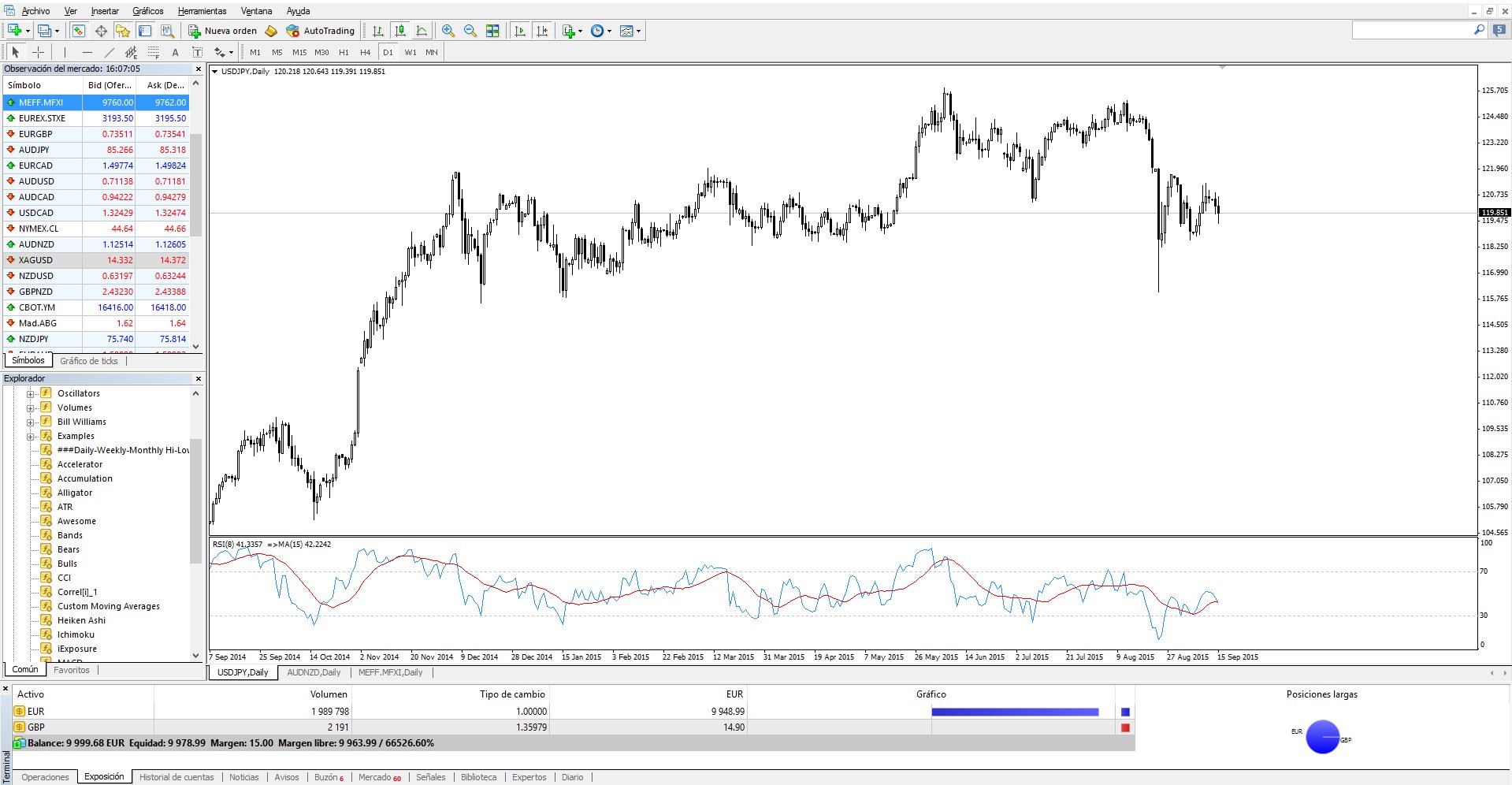Select the Cursor arrow tool
The width and height of the screenshot is (1512, 785).
[x=15, y=52]
